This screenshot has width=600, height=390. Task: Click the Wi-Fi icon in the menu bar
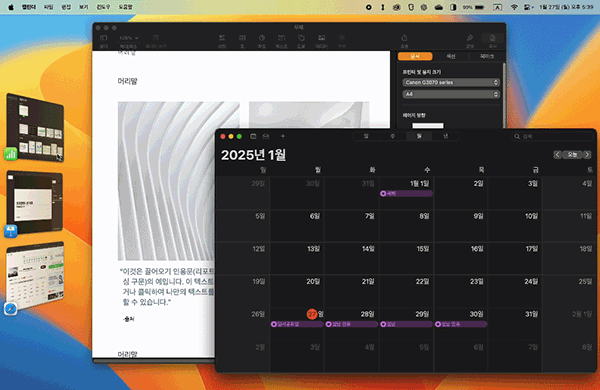coord(514,7)
